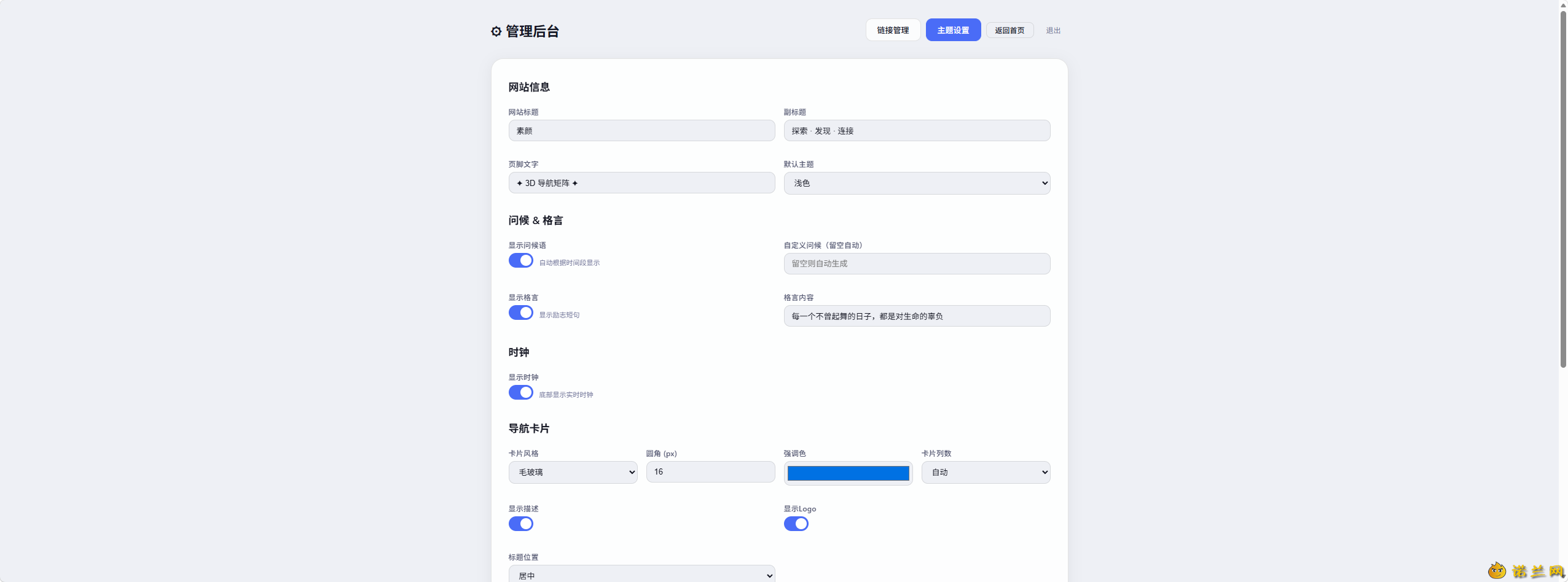Click the 网站标题 input field
This screenshot has width=1568, height=582.
pyautogui.click(x=641, y=131)
